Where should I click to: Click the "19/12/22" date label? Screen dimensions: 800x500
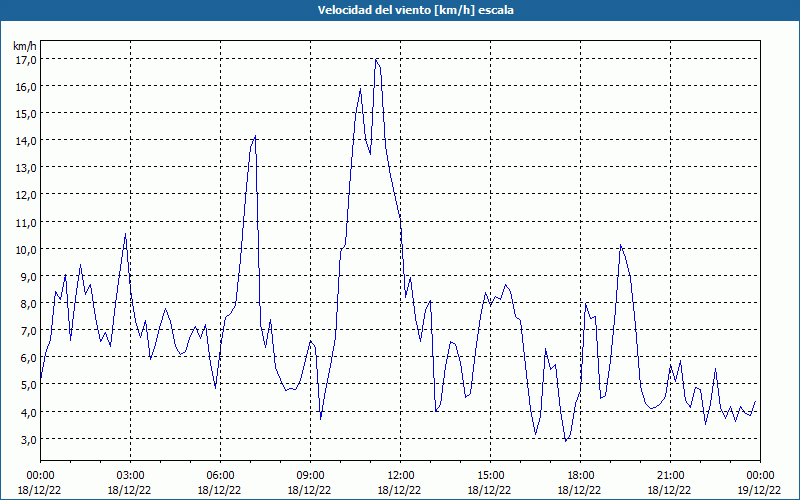(760, 490)
